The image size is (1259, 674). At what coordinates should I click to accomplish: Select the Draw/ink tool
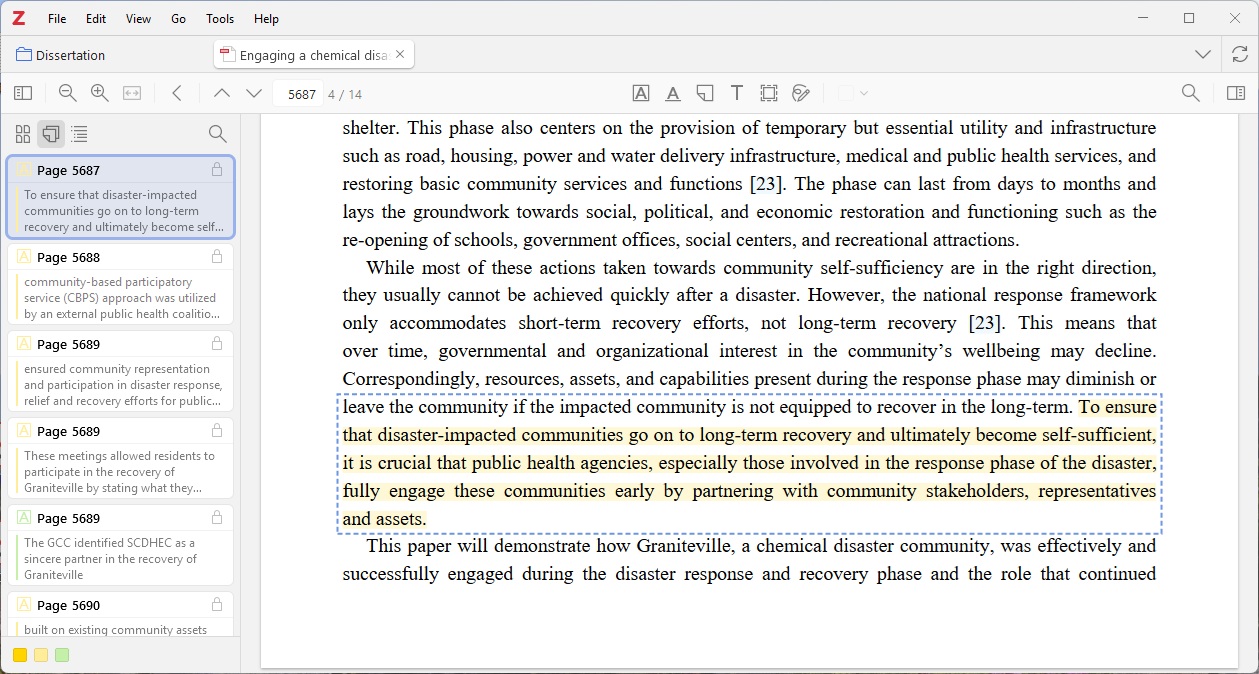click(801, 93)
